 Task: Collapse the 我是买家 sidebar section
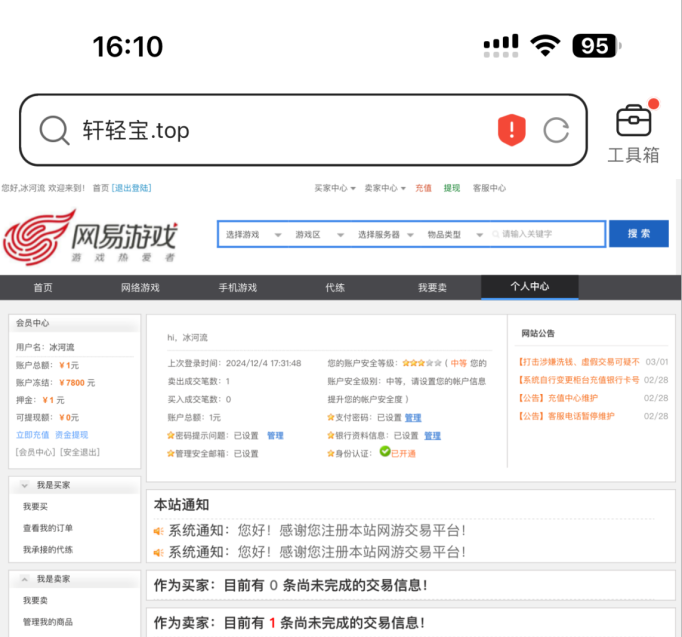(x=24, y=485)
